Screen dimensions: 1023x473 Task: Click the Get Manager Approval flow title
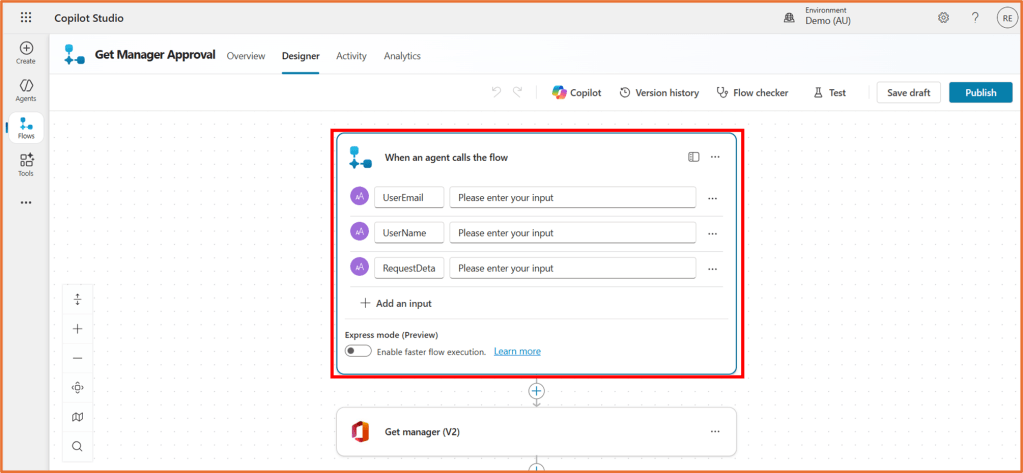[155, 55]
